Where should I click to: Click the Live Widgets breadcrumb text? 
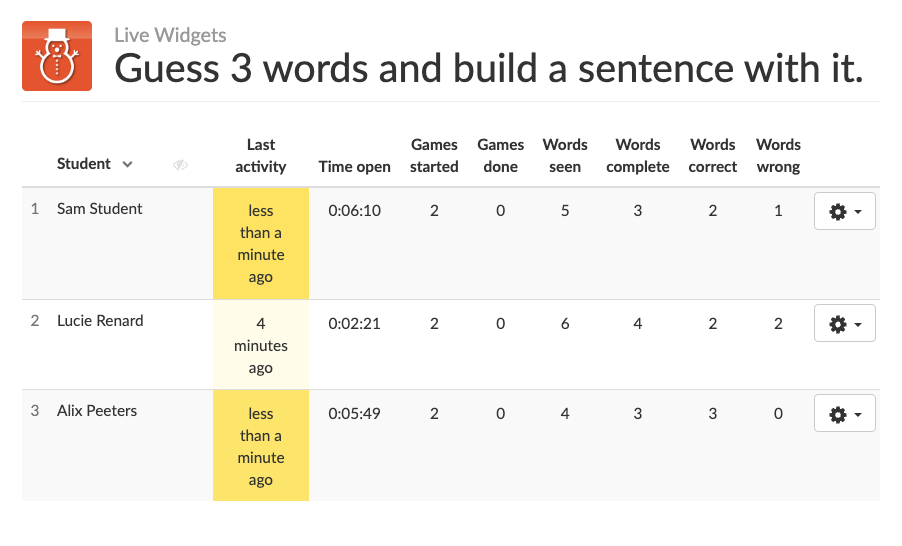[x=170, y=35]
